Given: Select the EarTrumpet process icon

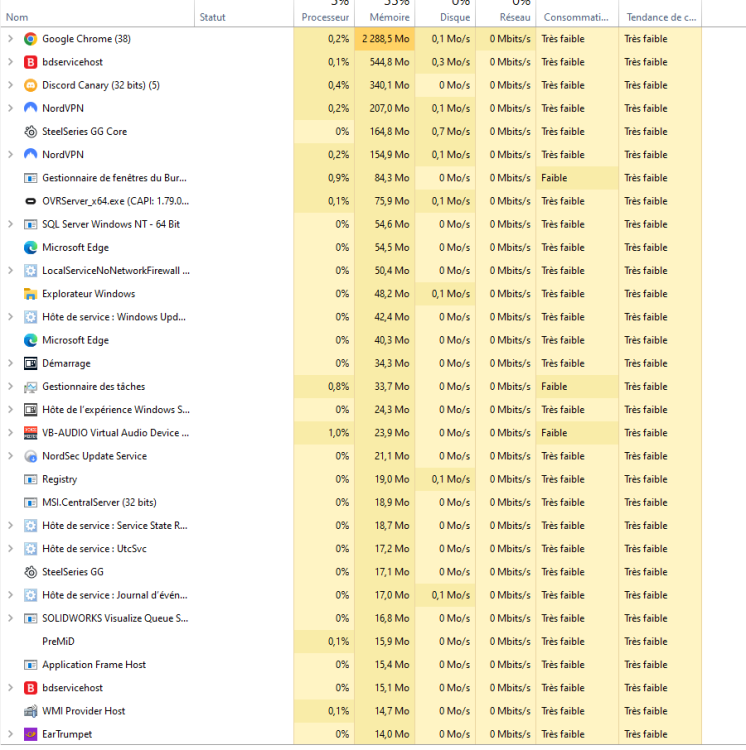Looking at the screenshot, I should (x=30, y=734).
